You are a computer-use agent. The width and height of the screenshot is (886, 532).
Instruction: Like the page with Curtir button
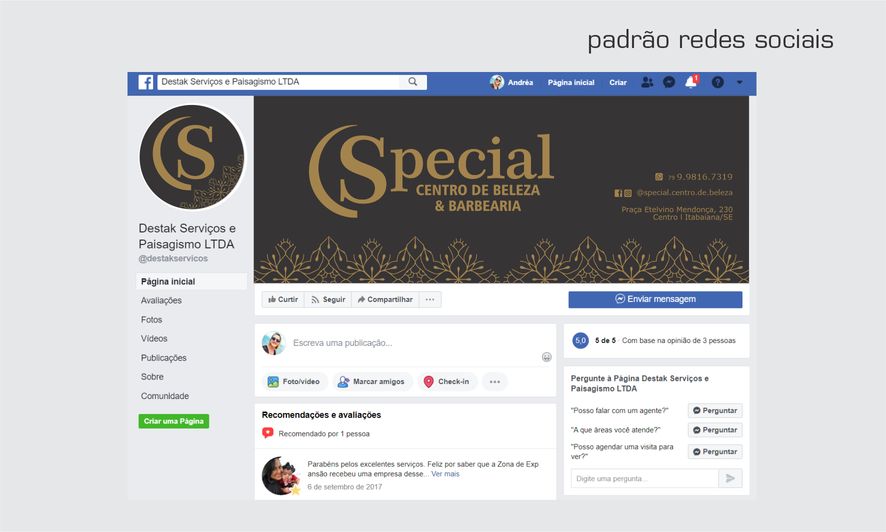[x=283, y=299]
